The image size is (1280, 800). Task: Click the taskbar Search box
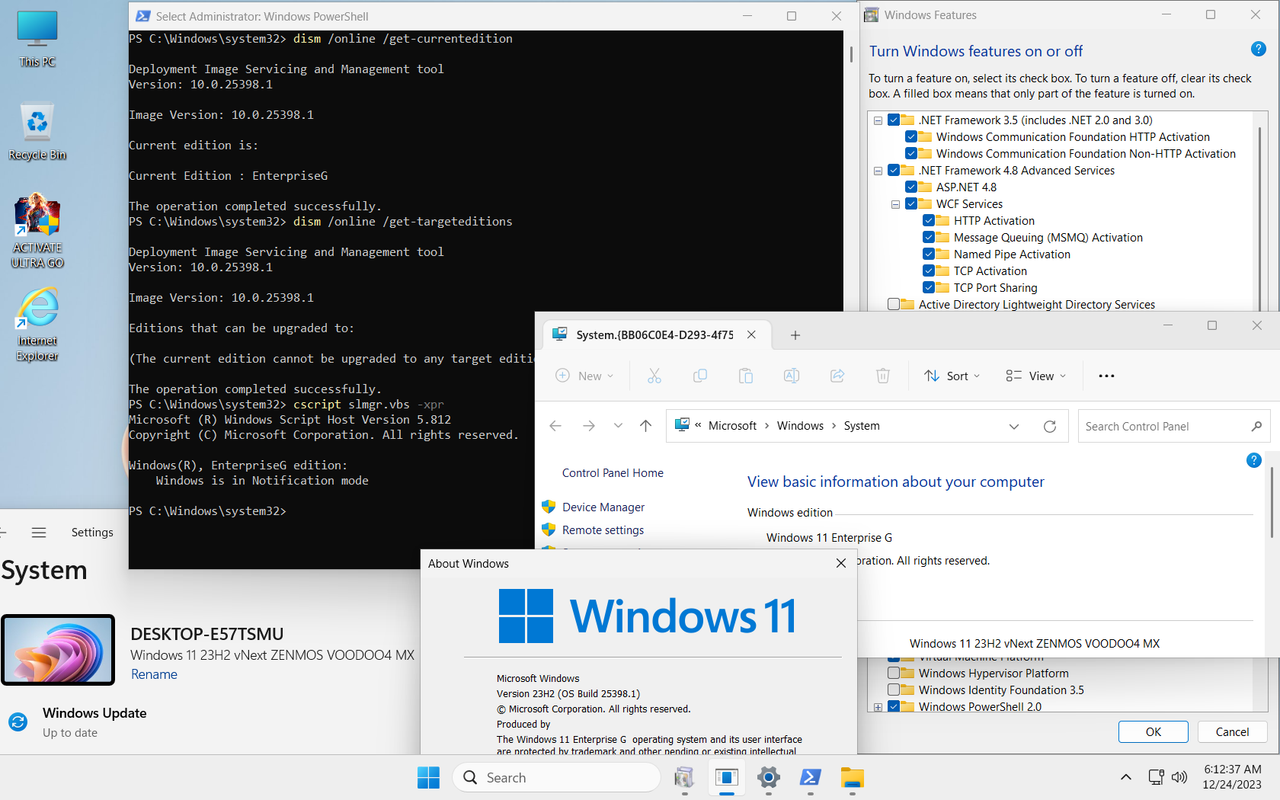pos(556,777)
